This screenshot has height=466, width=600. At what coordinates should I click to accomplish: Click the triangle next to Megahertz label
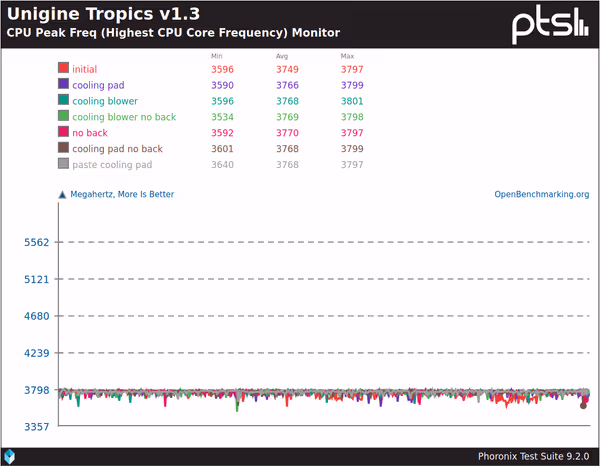tap(62, 195)
